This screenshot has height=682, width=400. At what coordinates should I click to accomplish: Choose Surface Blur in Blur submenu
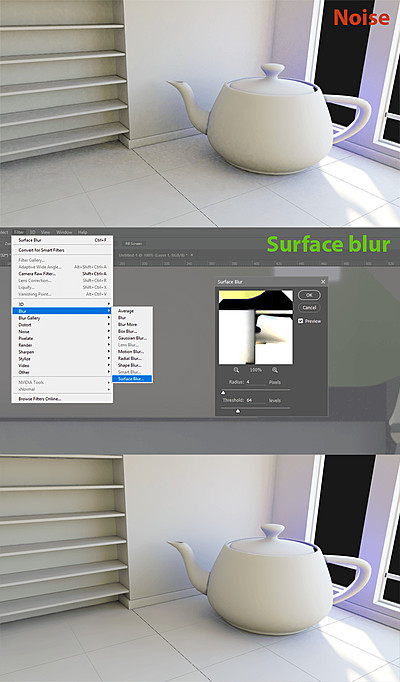tap(132, 379)
